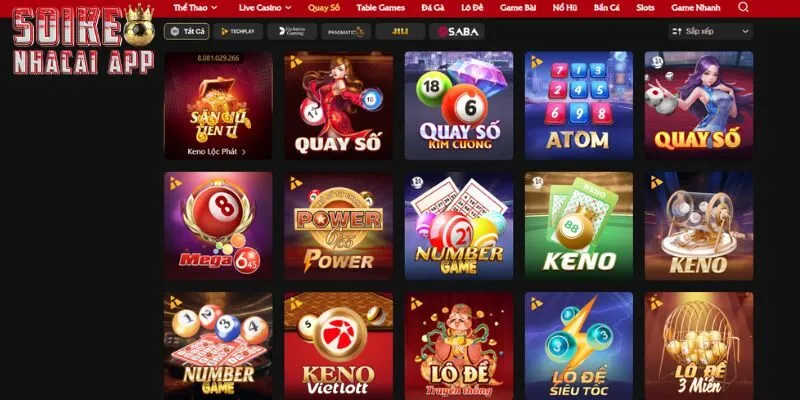800x400 pixels.
Task: Open the Nổ Hũ menu link
Action: (565, 8)
